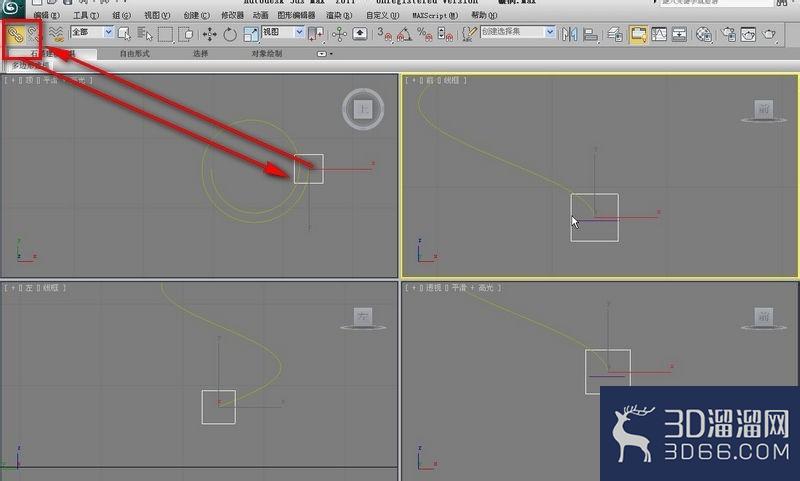Toggle Percent Snap
800x481 pixels.
(424, 35)
